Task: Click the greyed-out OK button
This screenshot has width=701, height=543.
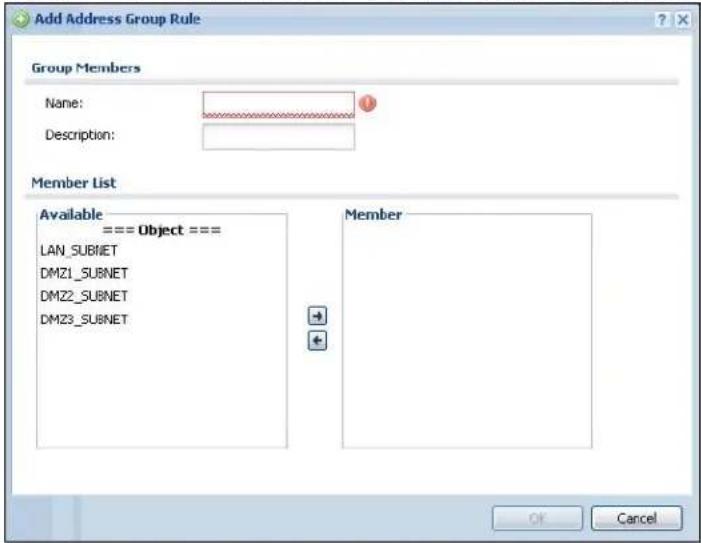Action: tap(537, 518)
